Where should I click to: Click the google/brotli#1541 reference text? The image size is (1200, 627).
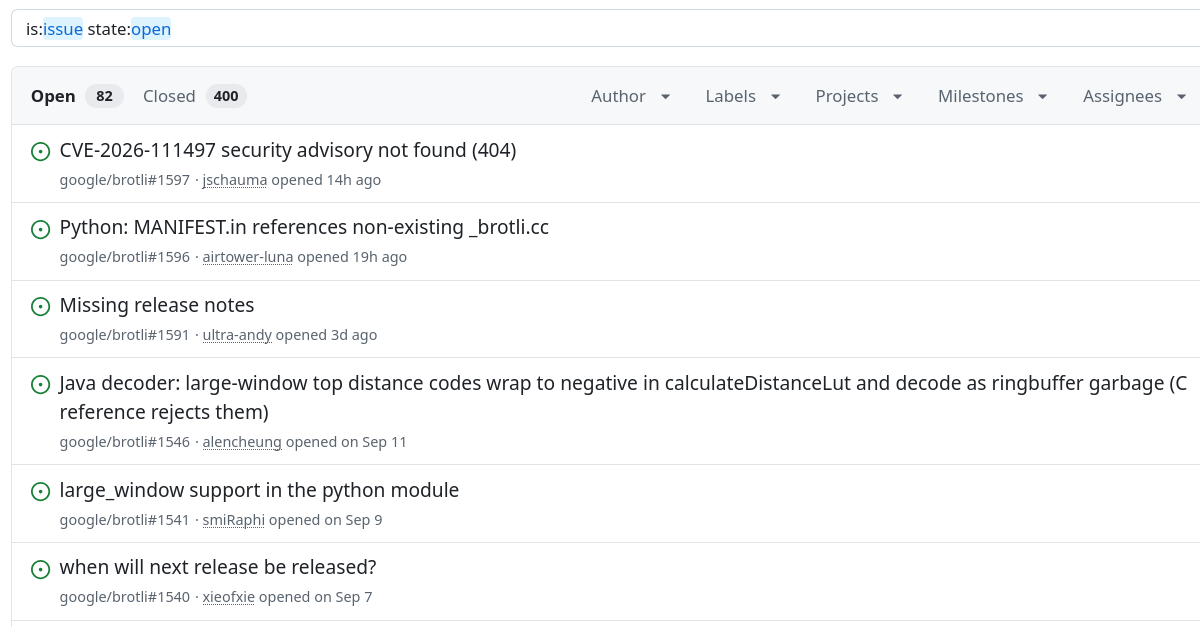(125, 520)
